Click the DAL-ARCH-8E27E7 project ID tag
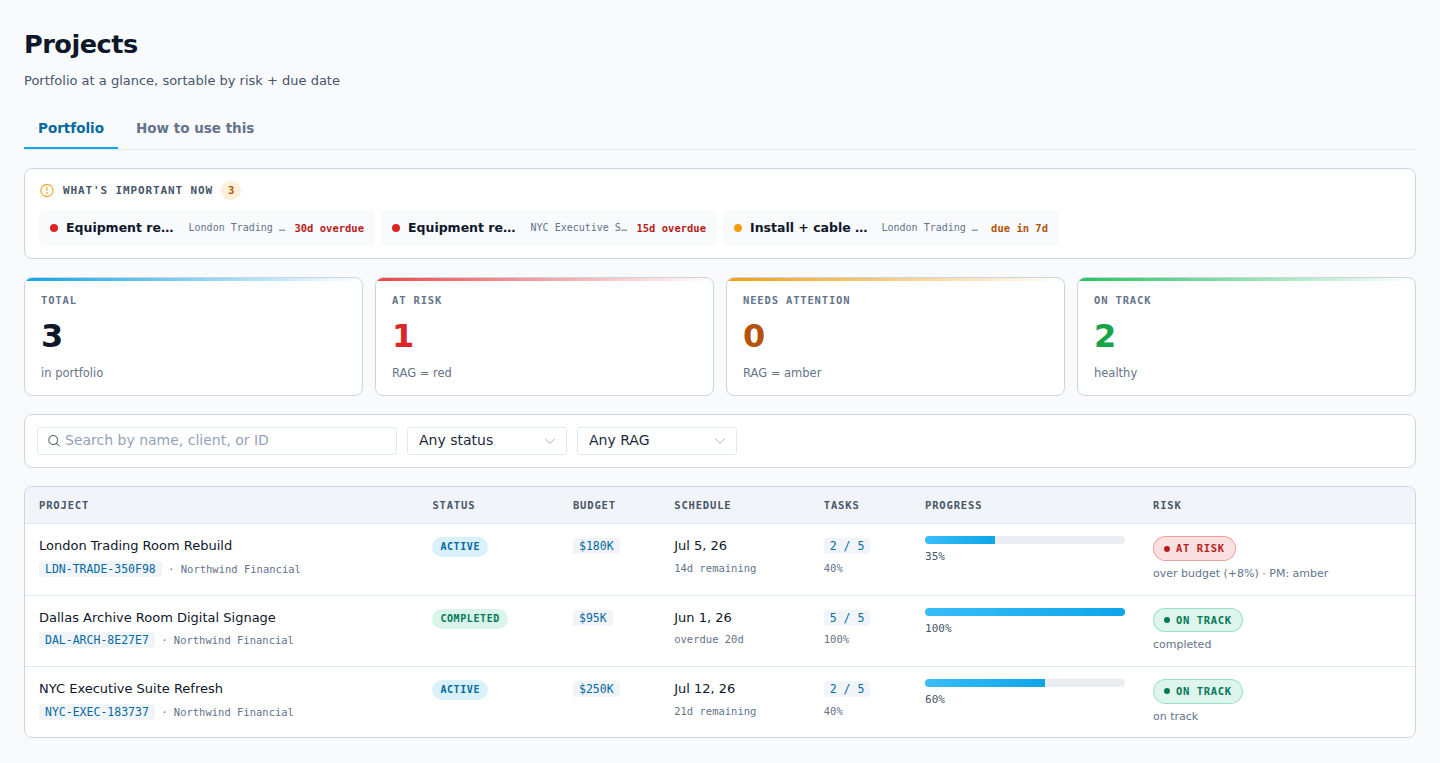This screenshot has width=1440, height=763. point(97,640)
